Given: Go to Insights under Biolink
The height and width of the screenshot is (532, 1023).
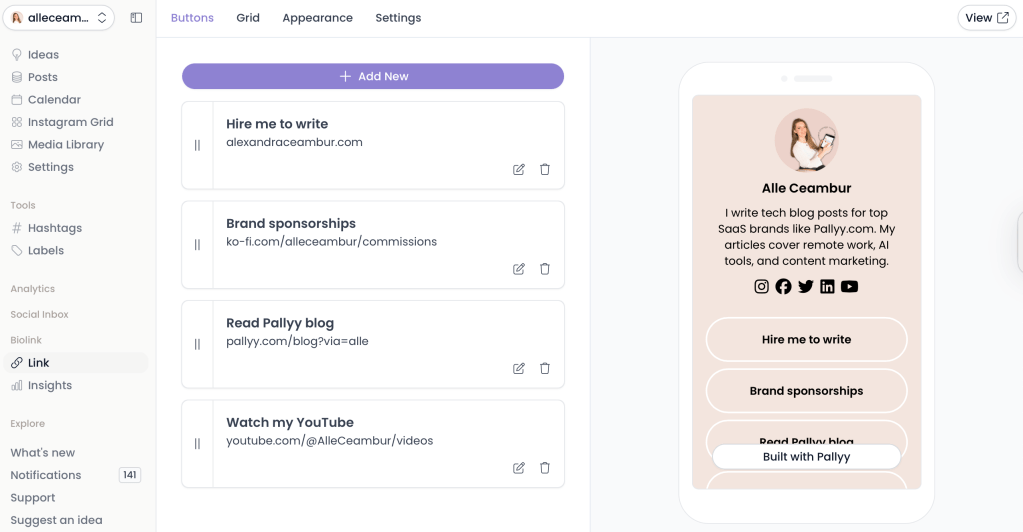Looking at the screenshot, I should 50,385.
